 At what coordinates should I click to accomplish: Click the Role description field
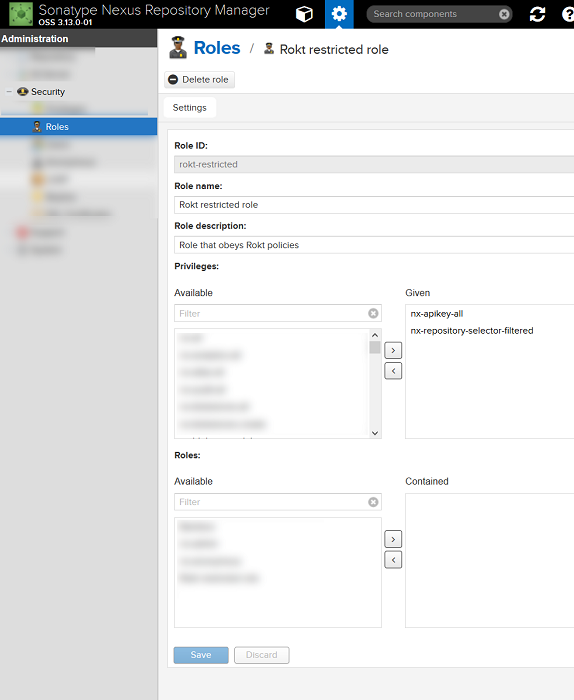point(374,245)
